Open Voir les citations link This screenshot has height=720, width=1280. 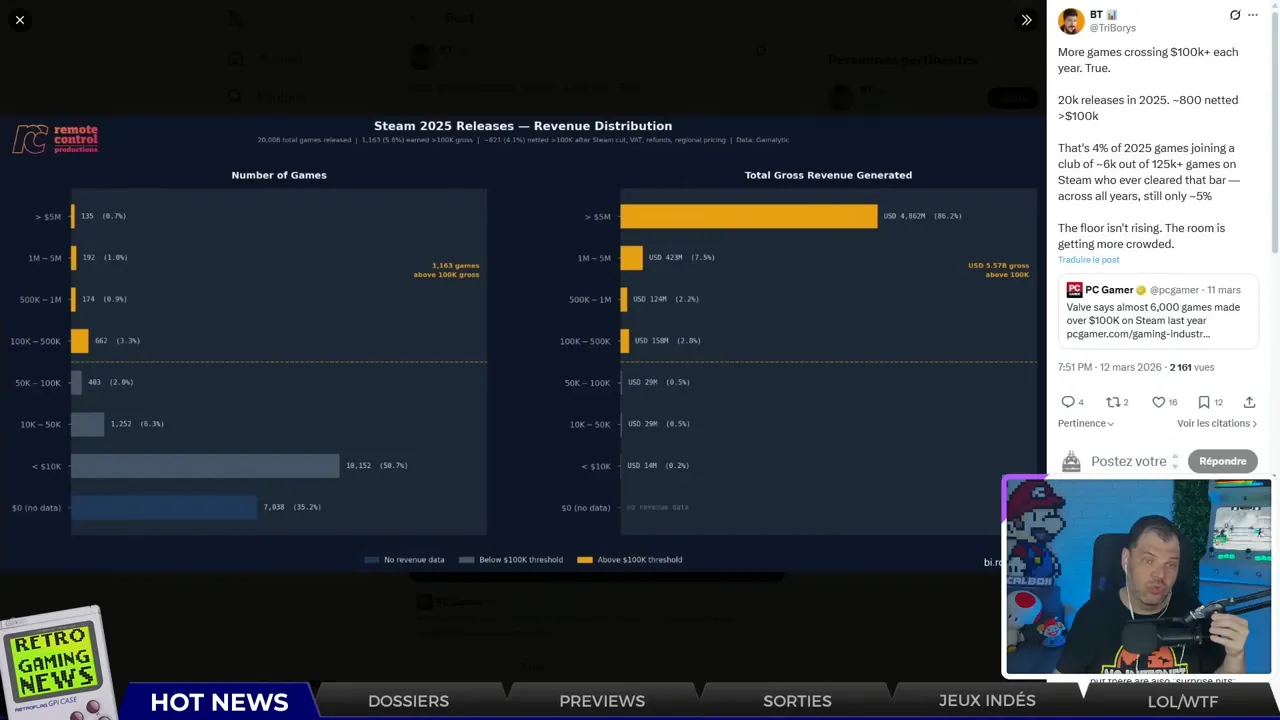coord(1216,424)
